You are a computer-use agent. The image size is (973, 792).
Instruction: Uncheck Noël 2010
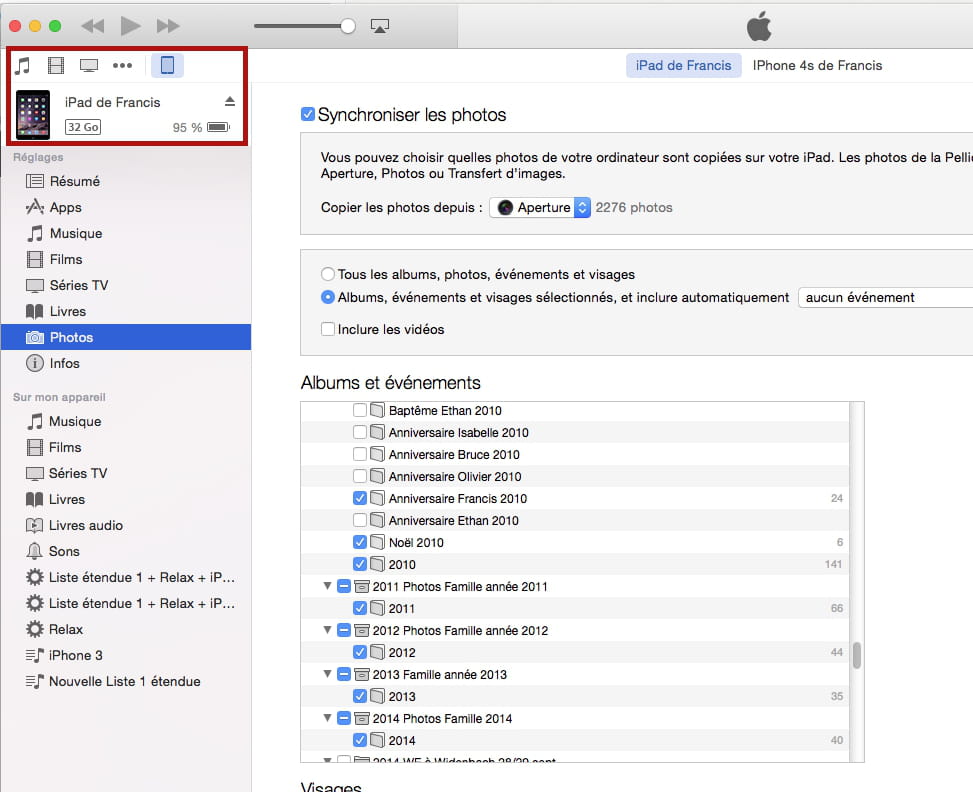pos(359,542)
